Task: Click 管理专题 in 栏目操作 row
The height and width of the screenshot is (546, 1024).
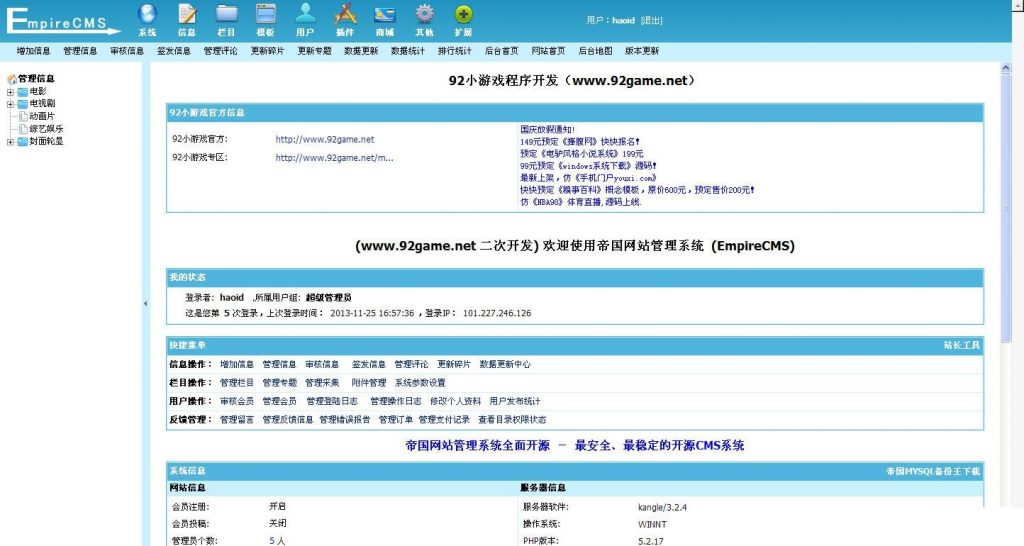Action: click(x=280, y=383)
